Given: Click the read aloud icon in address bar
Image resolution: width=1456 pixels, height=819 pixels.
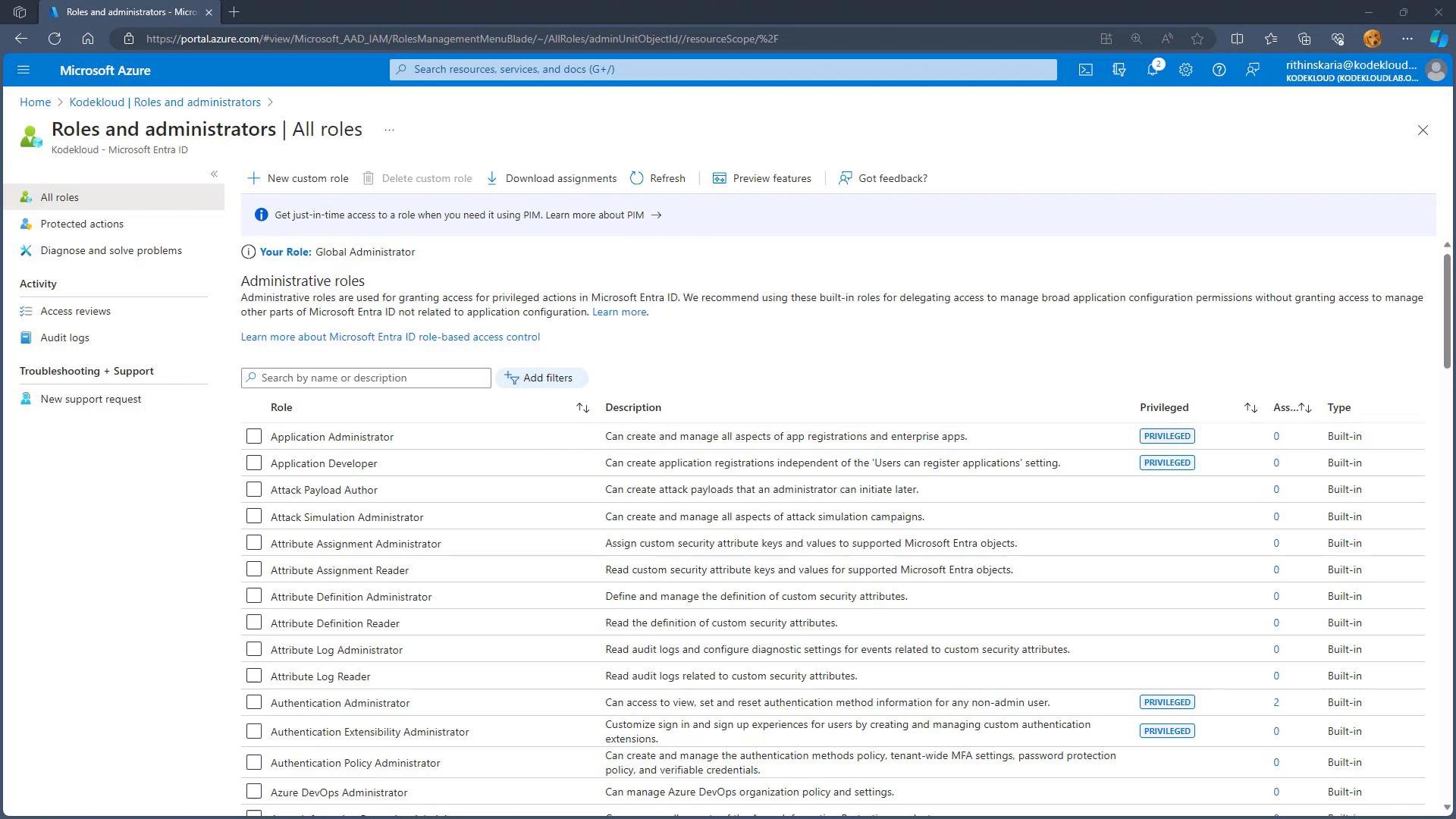Looking at the screenshot, I should pyautogui.click(x=1167, y=39).
